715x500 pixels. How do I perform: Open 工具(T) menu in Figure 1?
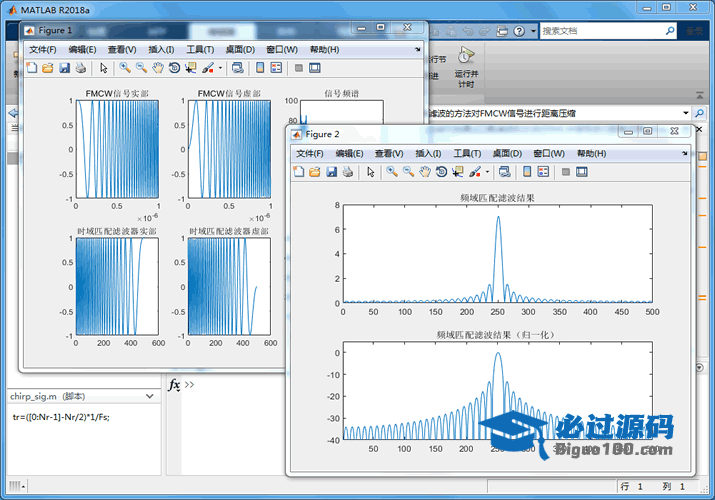[200, 50]
